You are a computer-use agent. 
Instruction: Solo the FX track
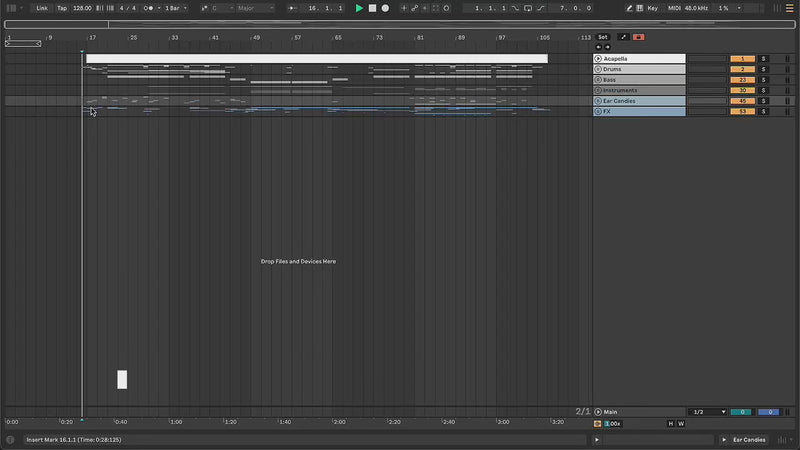pos(763,111)
